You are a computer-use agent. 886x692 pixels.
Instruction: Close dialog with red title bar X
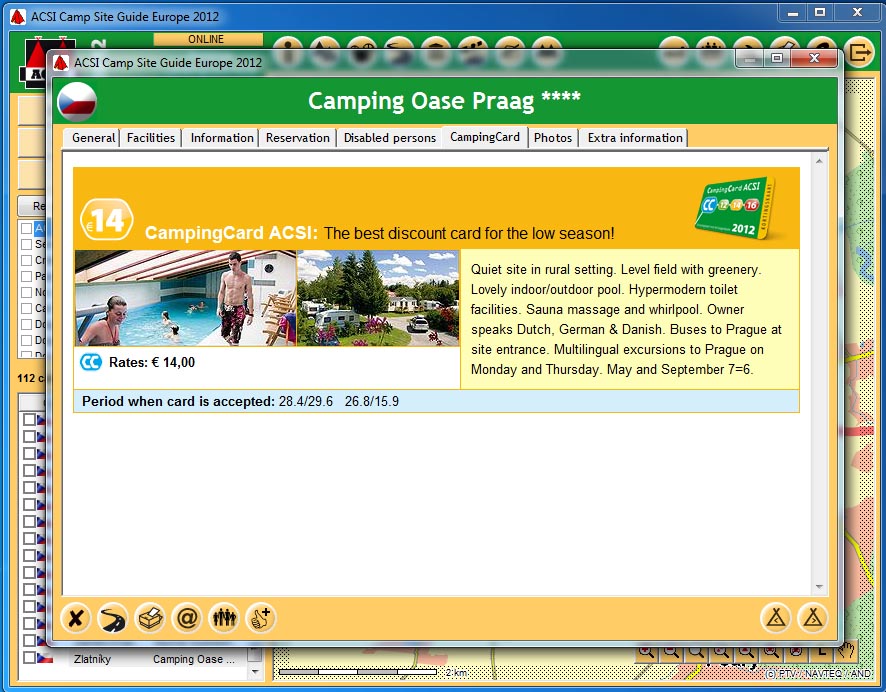tap(814, 58)
